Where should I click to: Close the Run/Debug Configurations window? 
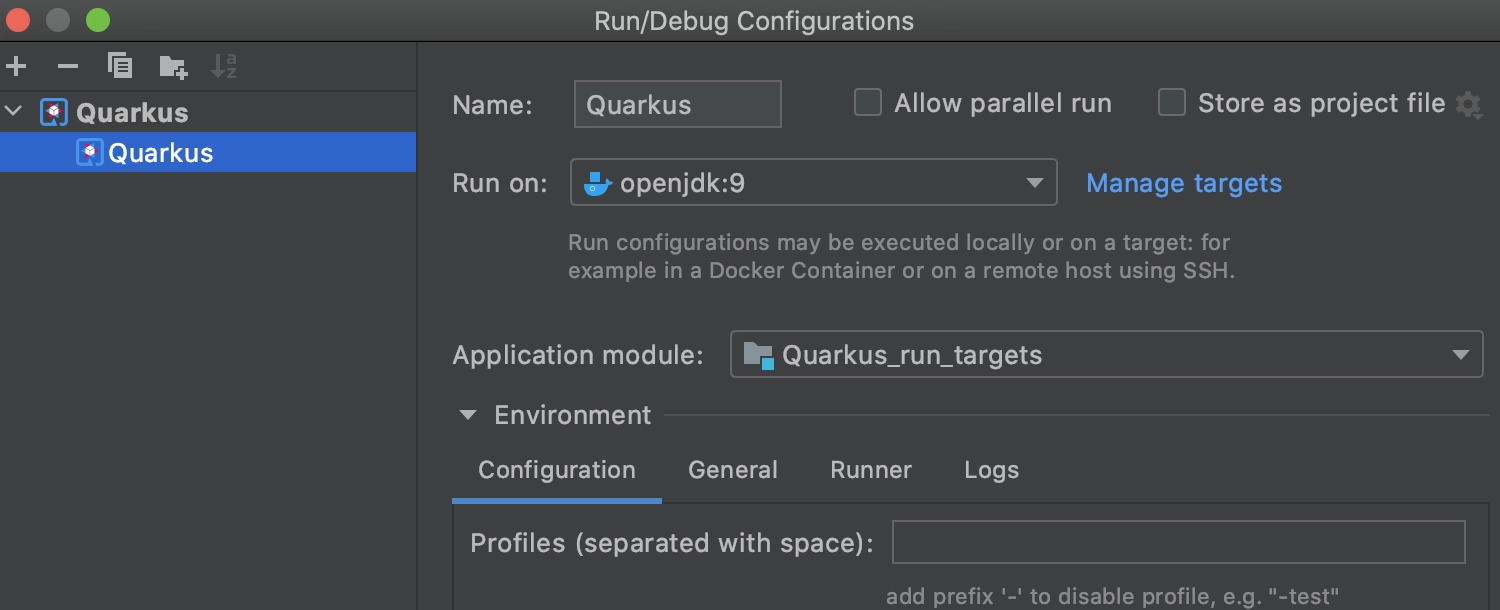coord(20,20)
